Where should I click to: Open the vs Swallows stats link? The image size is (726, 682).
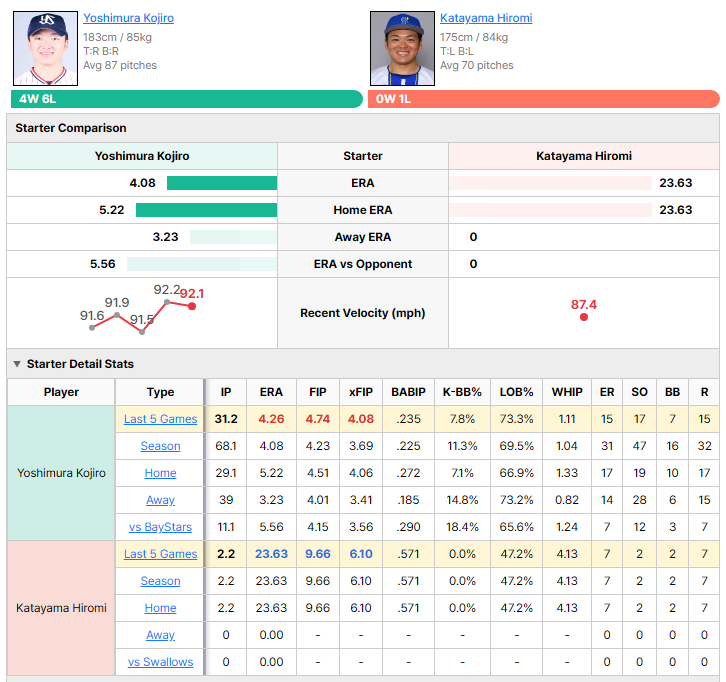pyautogui.click(x=160, y=662)
